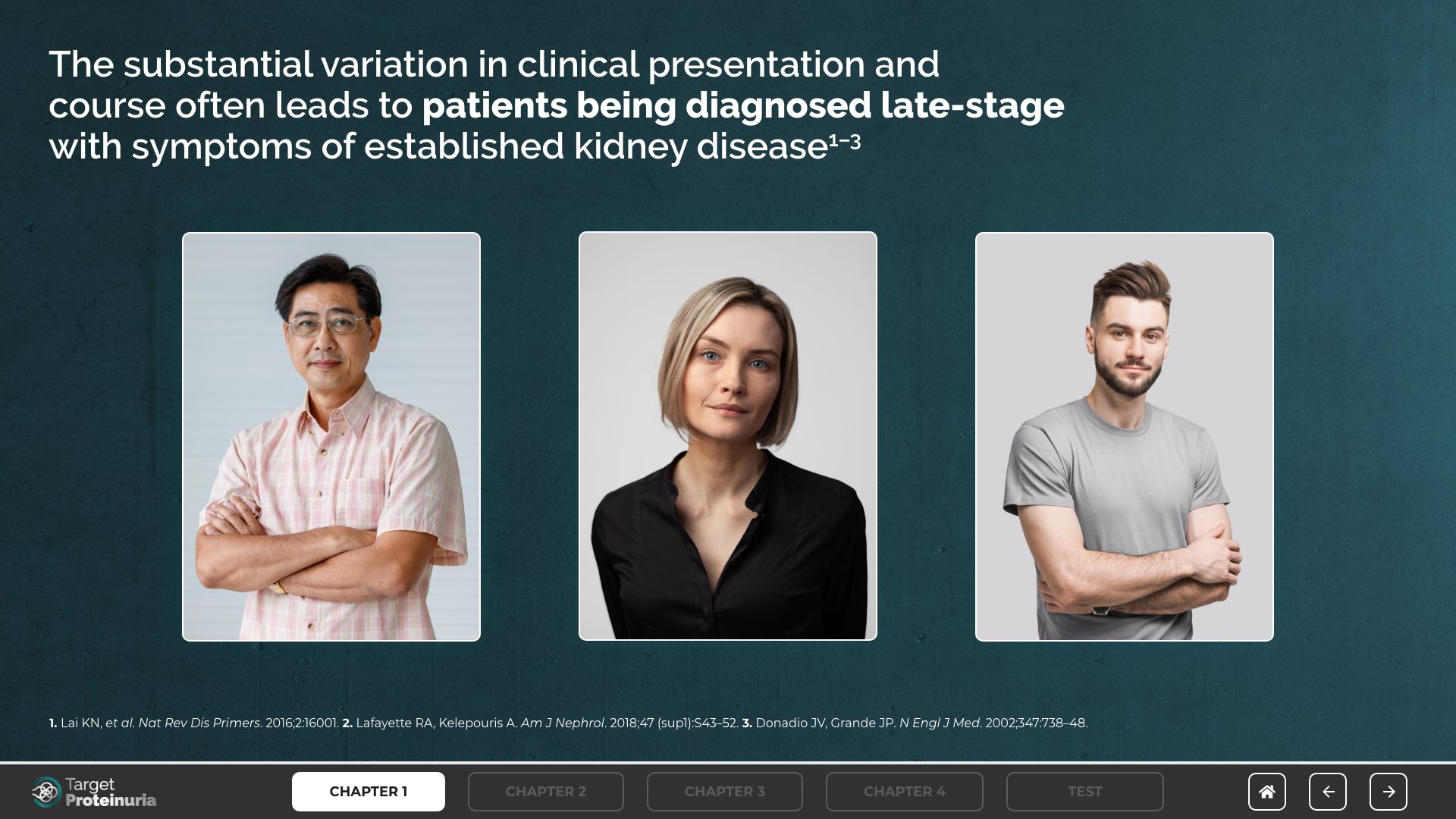Click the bold 'patients being diagnosed late-stage' text
1456x819 pixels.
743,105
